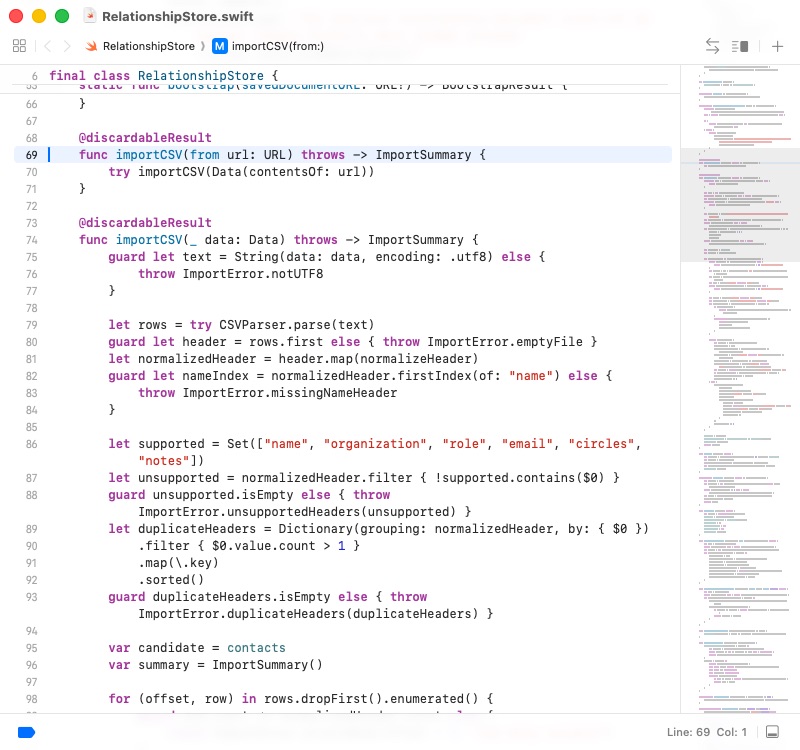Click line number 69 in the gutter
Image resolution: width=800 pixels, height=750 pixels.
tap(32, 155)
